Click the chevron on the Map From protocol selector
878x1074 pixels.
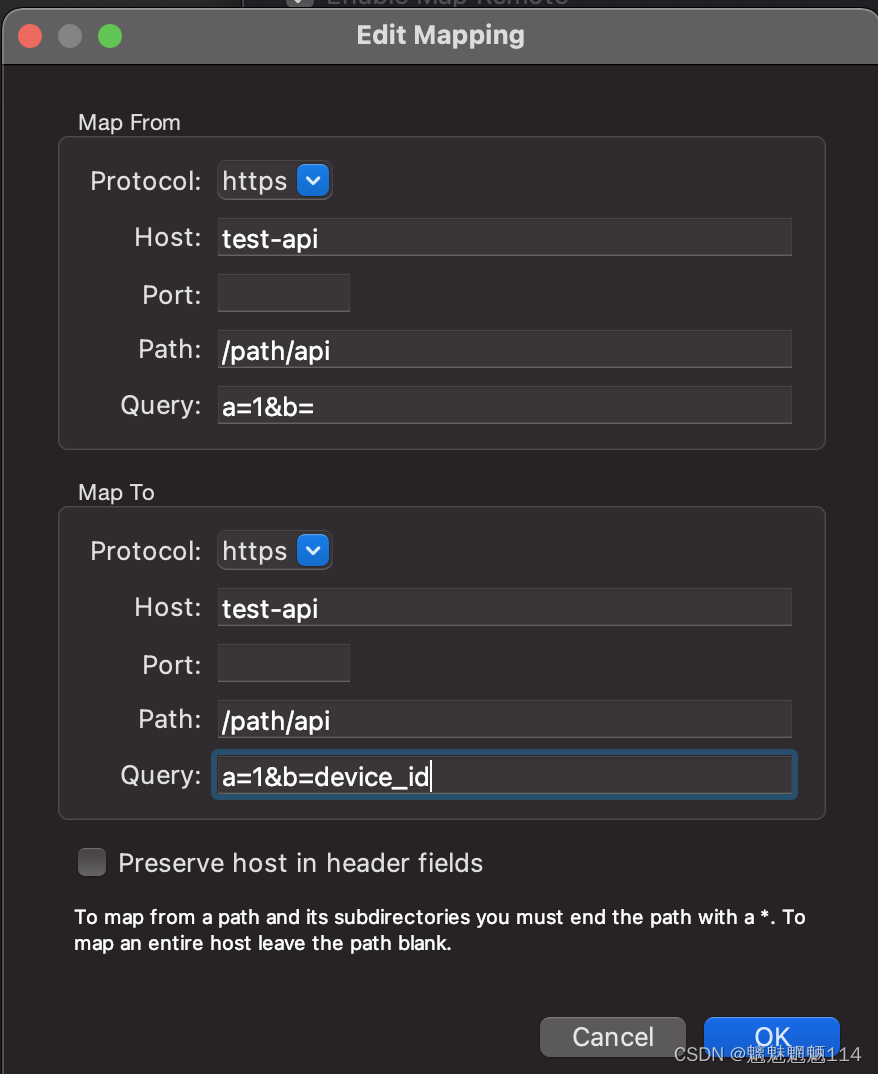coord(313,181)
